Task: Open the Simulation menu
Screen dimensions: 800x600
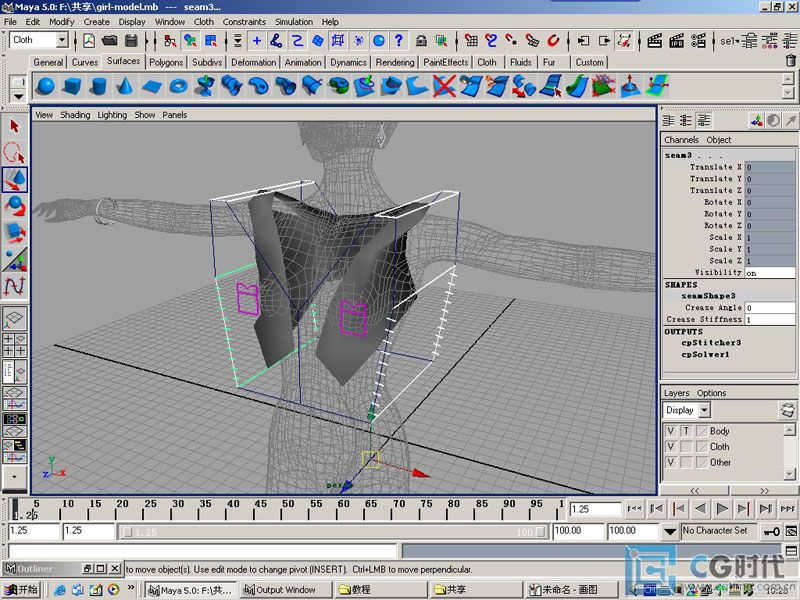Action: tap(294, 22)
